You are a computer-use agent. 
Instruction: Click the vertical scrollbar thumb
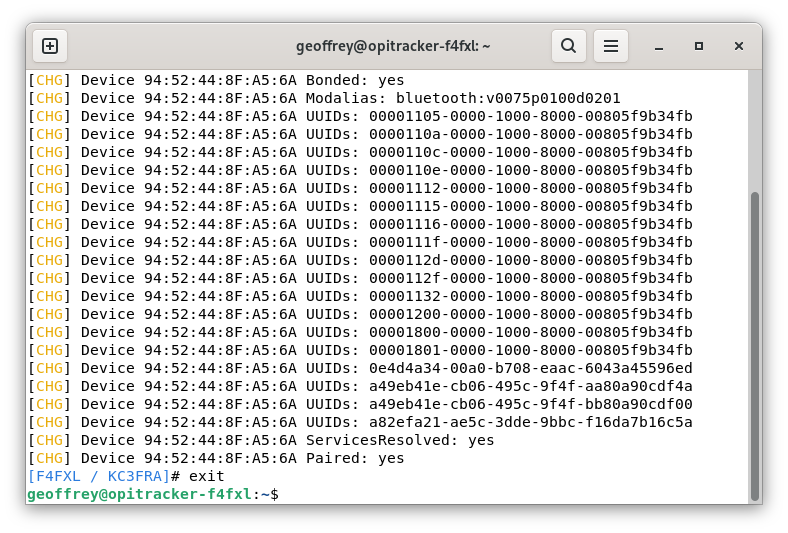pos(755,345)
